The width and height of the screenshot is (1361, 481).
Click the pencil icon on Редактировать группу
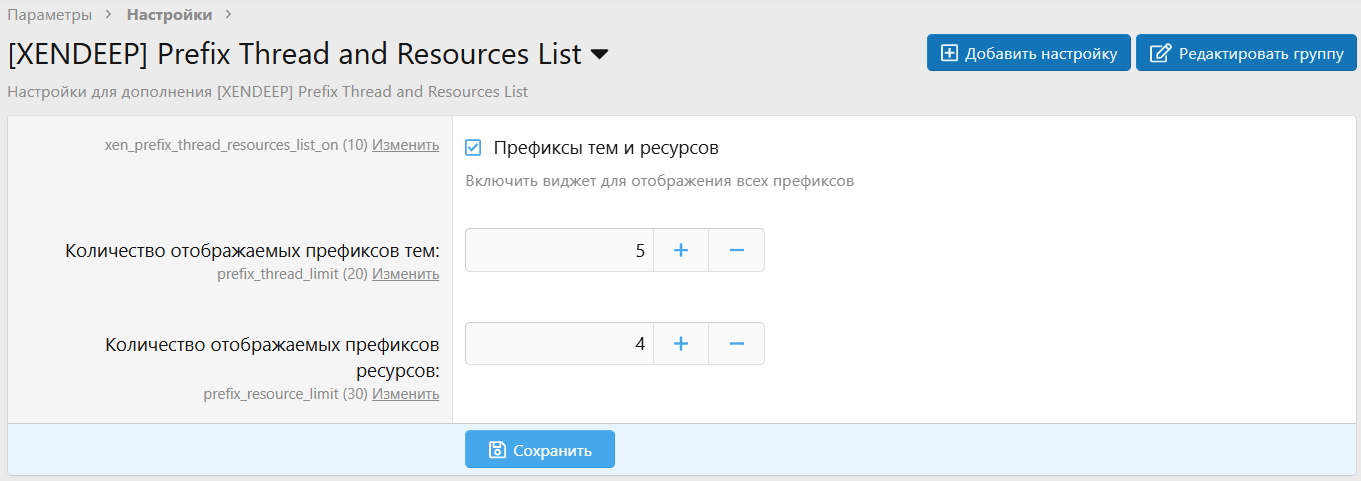coord(1160,53)
